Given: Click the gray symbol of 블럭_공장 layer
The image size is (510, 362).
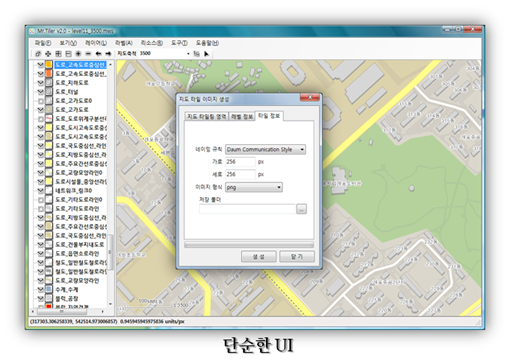Looking at the screenshot, I should 49,298.
